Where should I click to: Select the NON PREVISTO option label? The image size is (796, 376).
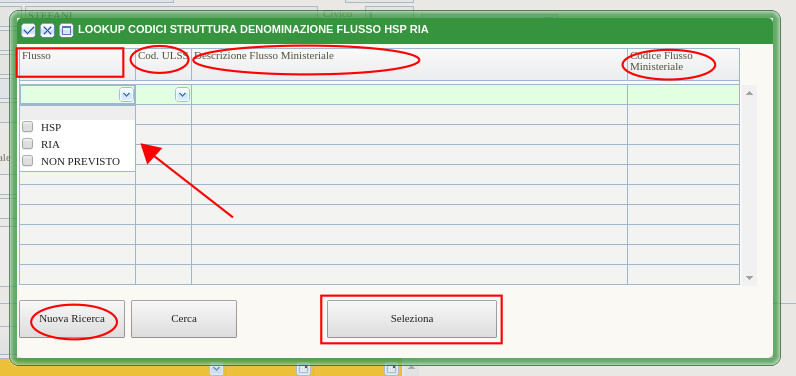80,161
